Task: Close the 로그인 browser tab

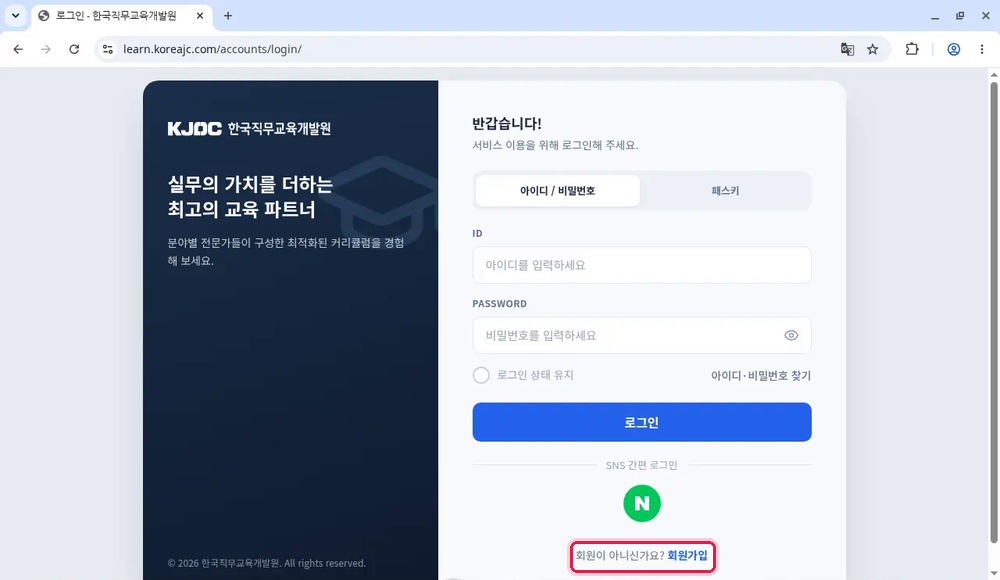Action: [200, 15]
